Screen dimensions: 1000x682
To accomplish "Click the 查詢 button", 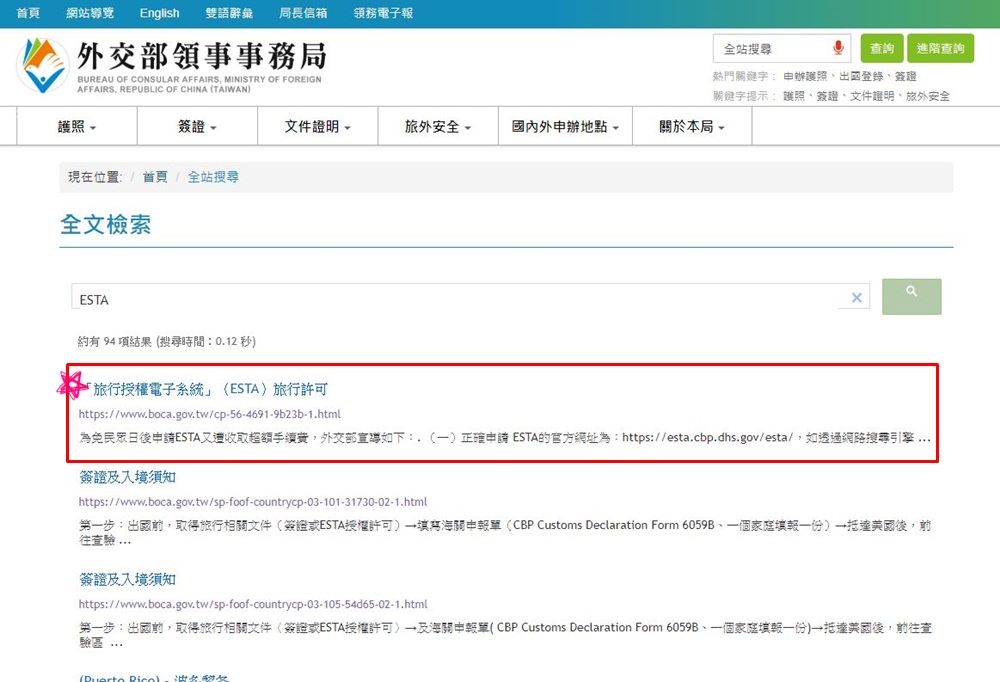I will point(881,48).
